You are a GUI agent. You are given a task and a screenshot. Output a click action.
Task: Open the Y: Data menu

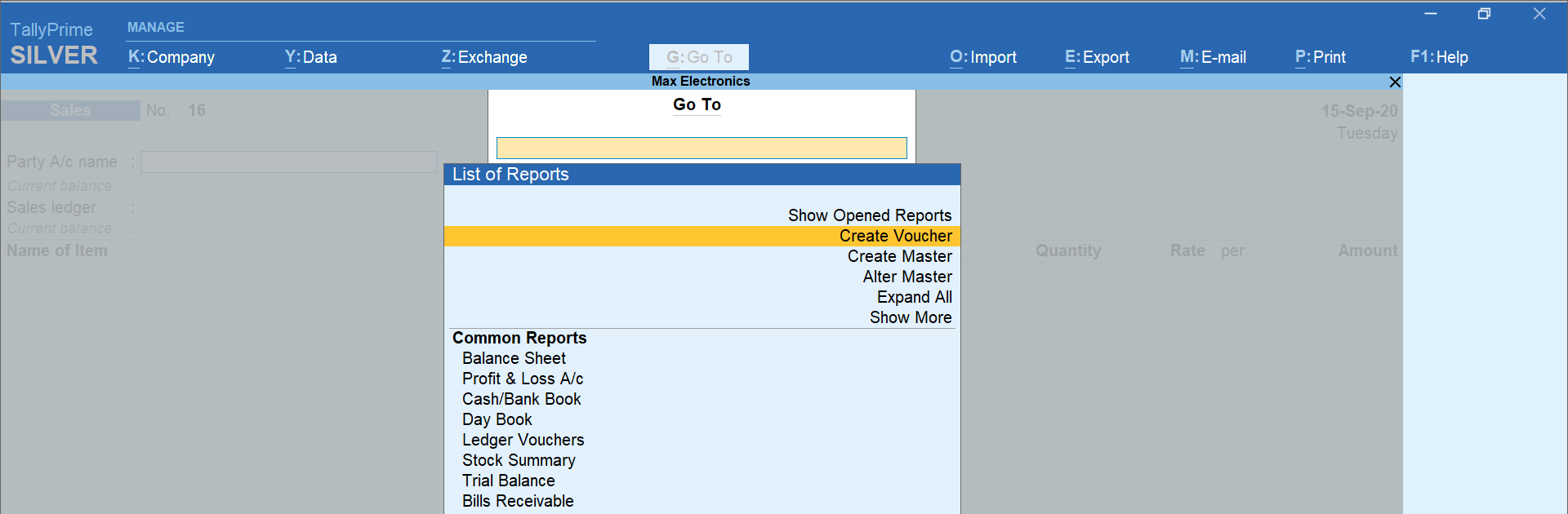(311, 57)
